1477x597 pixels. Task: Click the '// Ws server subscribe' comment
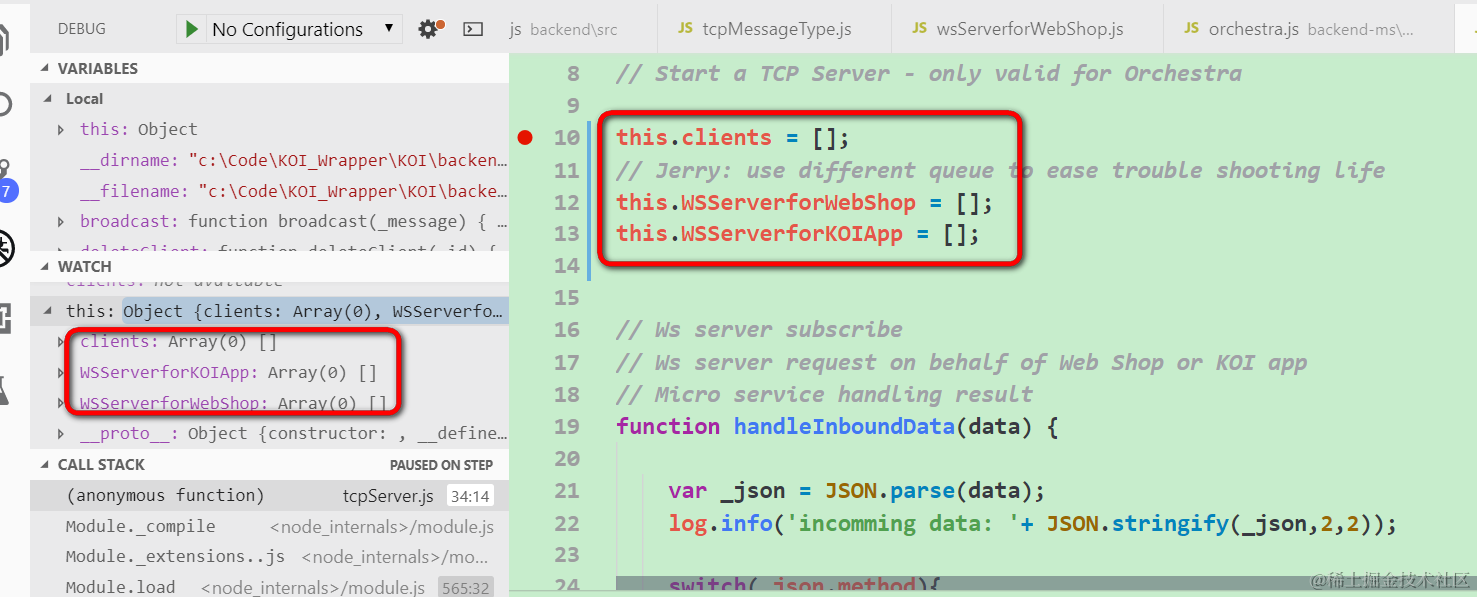click(x=759, y=330)
